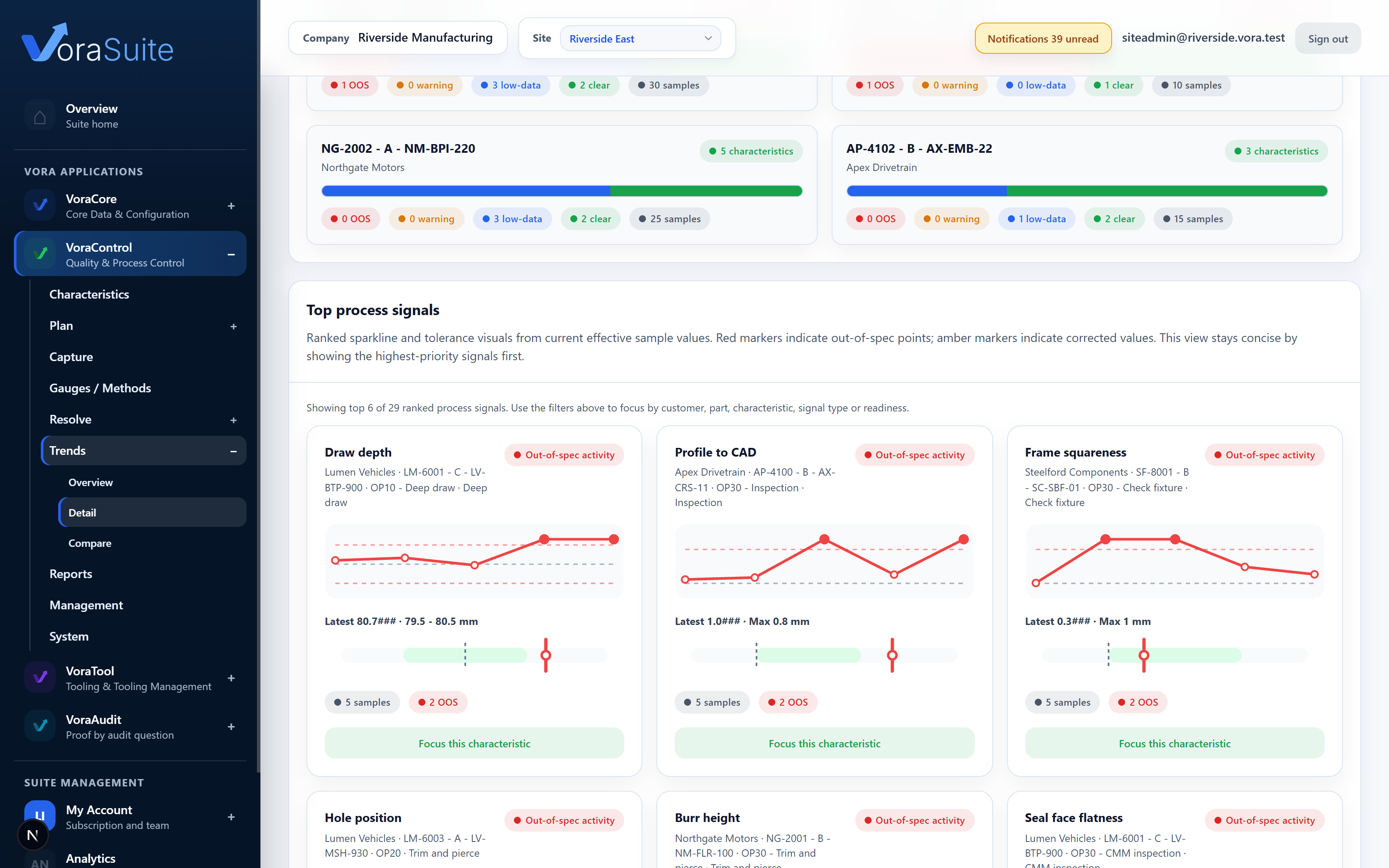1389x868 pixels.
Task: Click Out-of-spec activity badge on Burr height
Action: pyautogui.click(x=914, y=820)
